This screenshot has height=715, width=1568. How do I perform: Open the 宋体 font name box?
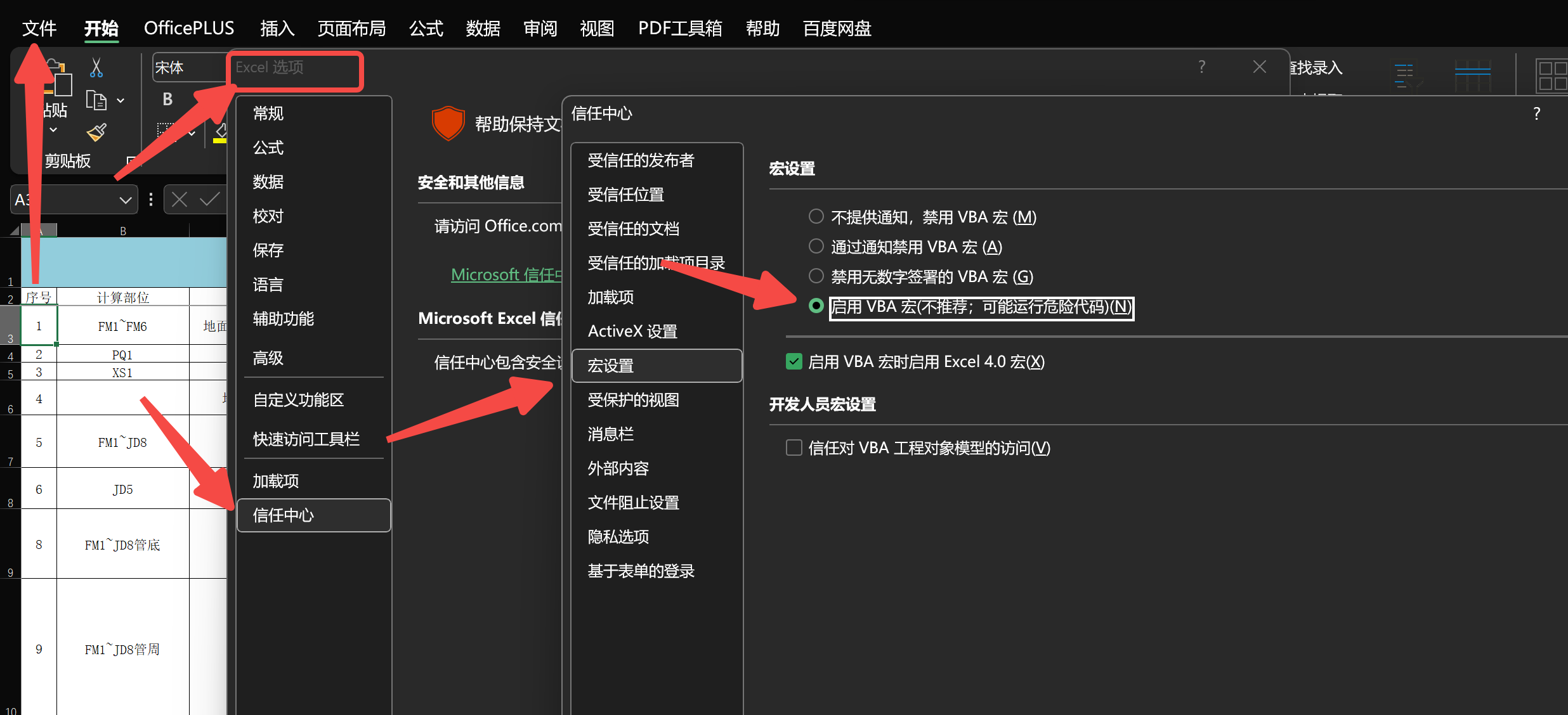pyautogui.click(x=189, y=67)
